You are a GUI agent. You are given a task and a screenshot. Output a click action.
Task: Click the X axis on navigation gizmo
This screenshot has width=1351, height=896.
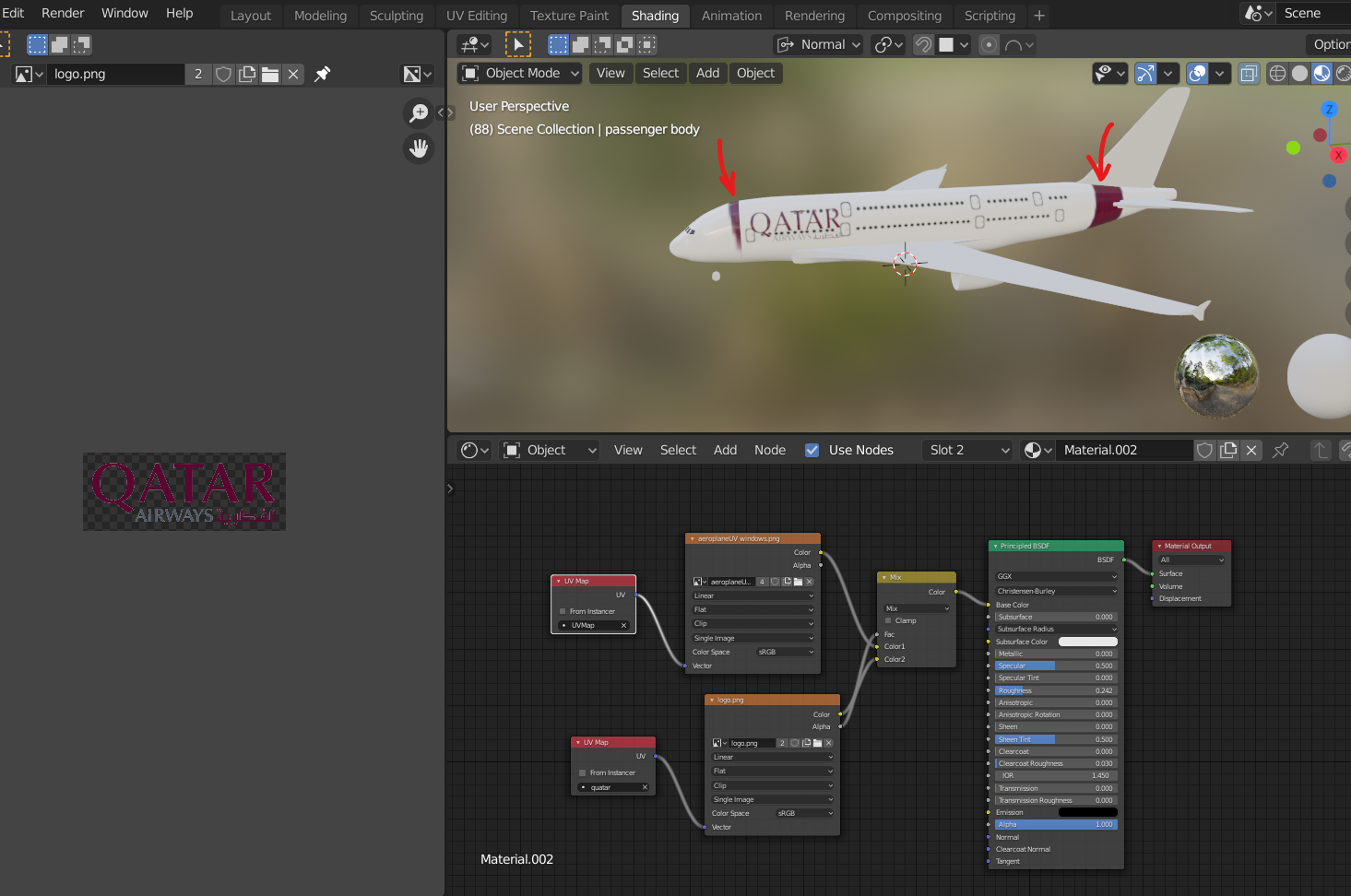click(x=1338, y=155)
